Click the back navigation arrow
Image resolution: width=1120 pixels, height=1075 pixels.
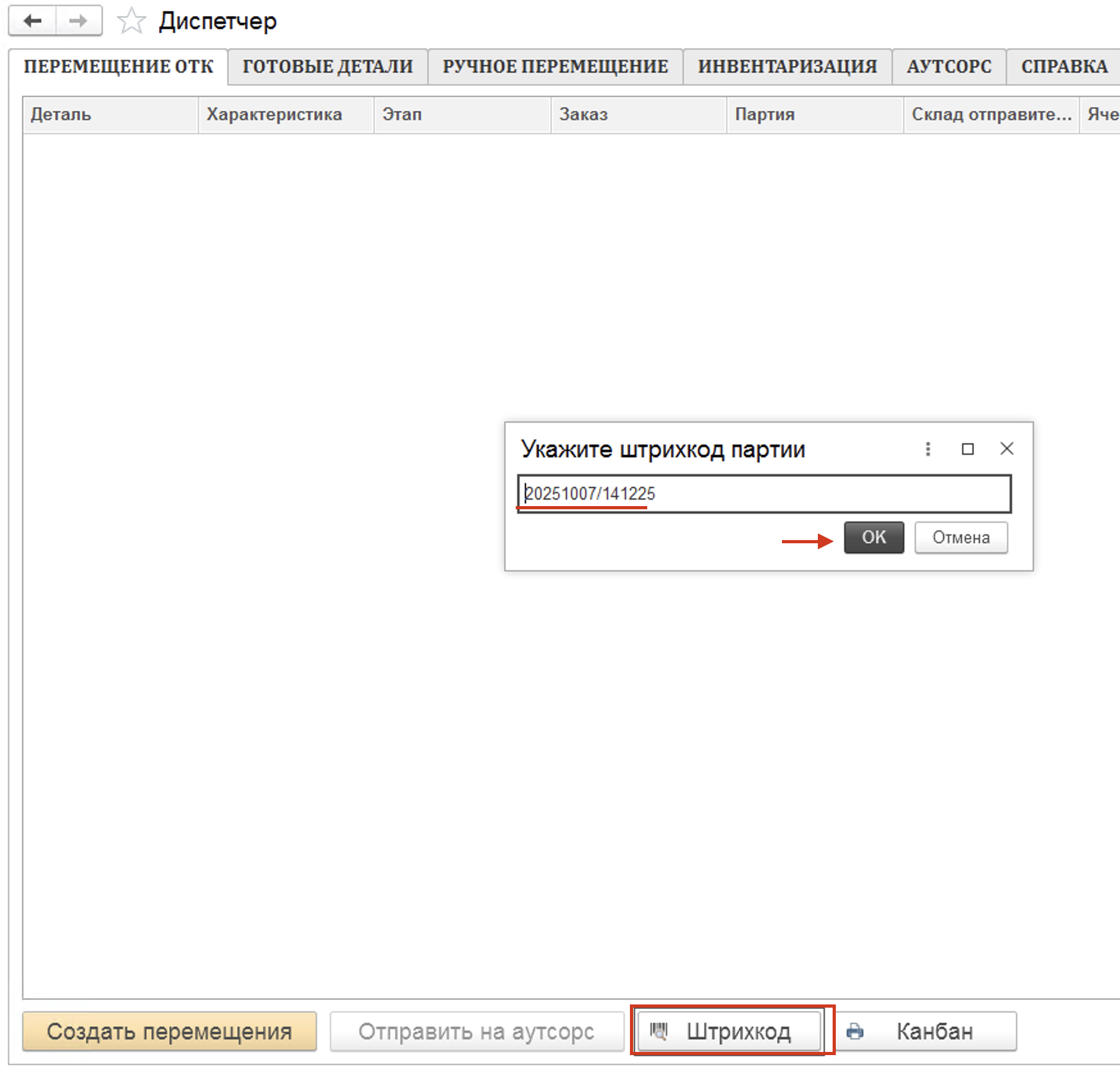point(33,21)
